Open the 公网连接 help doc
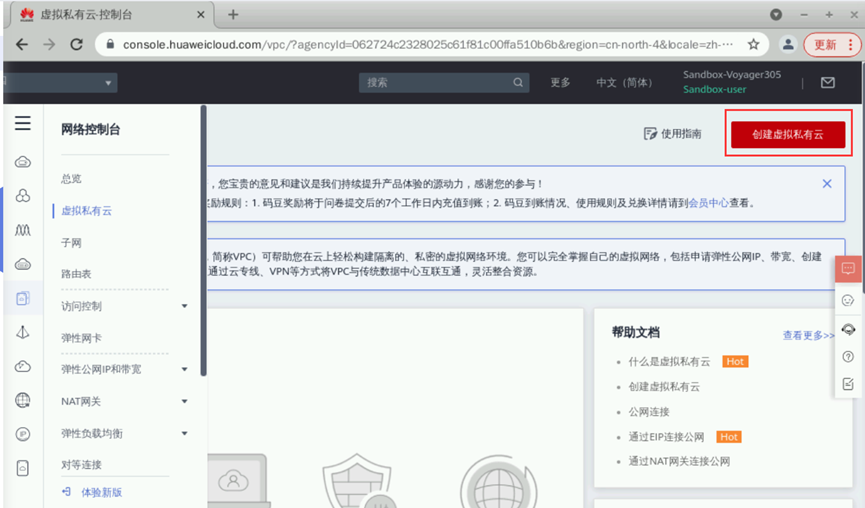The width and height of the screenshot is (865, 508). coord(649,412)
